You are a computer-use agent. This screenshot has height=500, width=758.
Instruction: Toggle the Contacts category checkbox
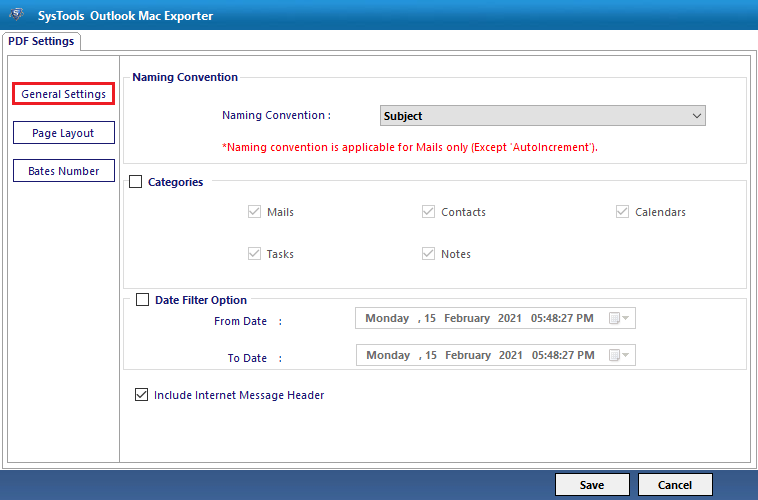point(428,212)
